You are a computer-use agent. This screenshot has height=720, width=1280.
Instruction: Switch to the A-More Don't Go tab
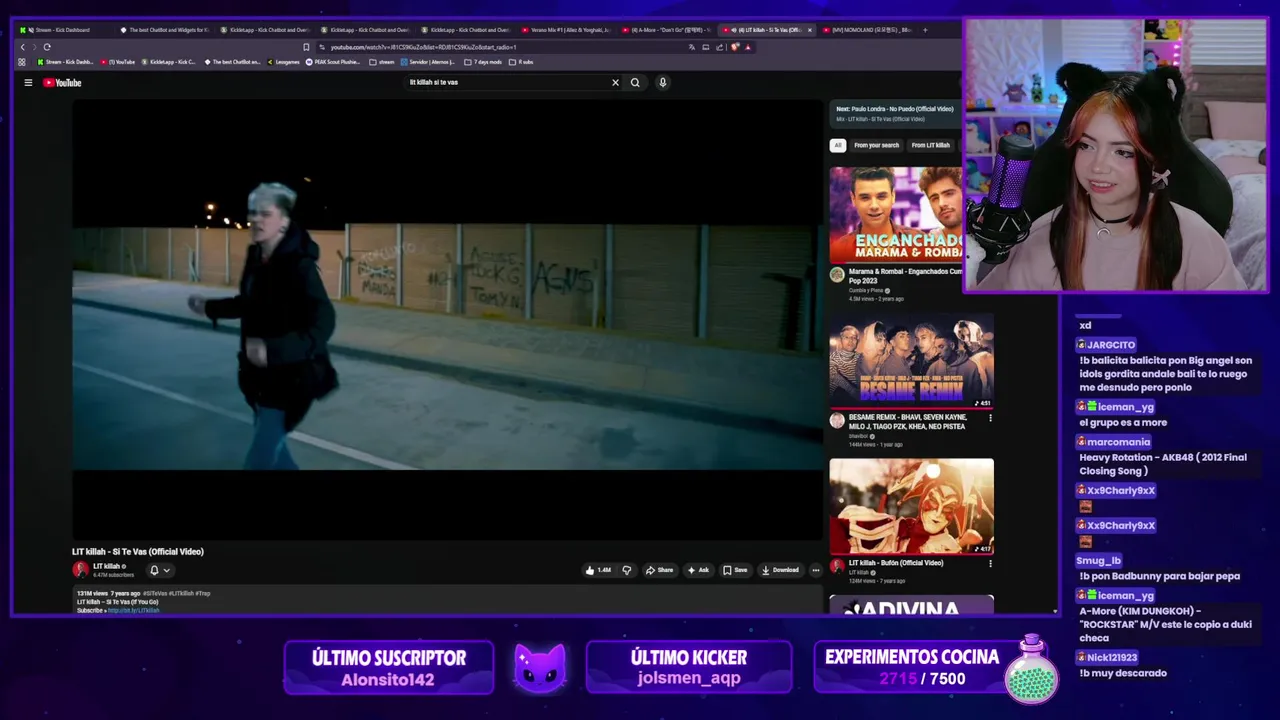[x=666, y=30]
